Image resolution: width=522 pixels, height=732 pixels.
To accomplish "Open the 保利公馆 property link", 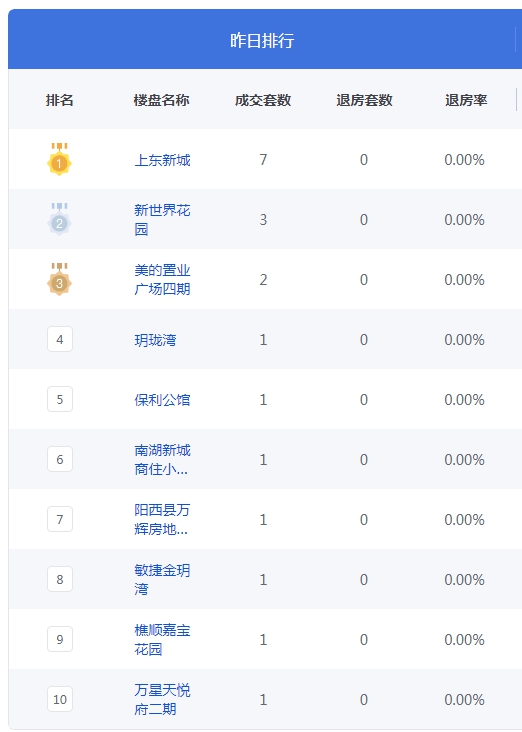I will pyautogui.click(x=162, y=400).
